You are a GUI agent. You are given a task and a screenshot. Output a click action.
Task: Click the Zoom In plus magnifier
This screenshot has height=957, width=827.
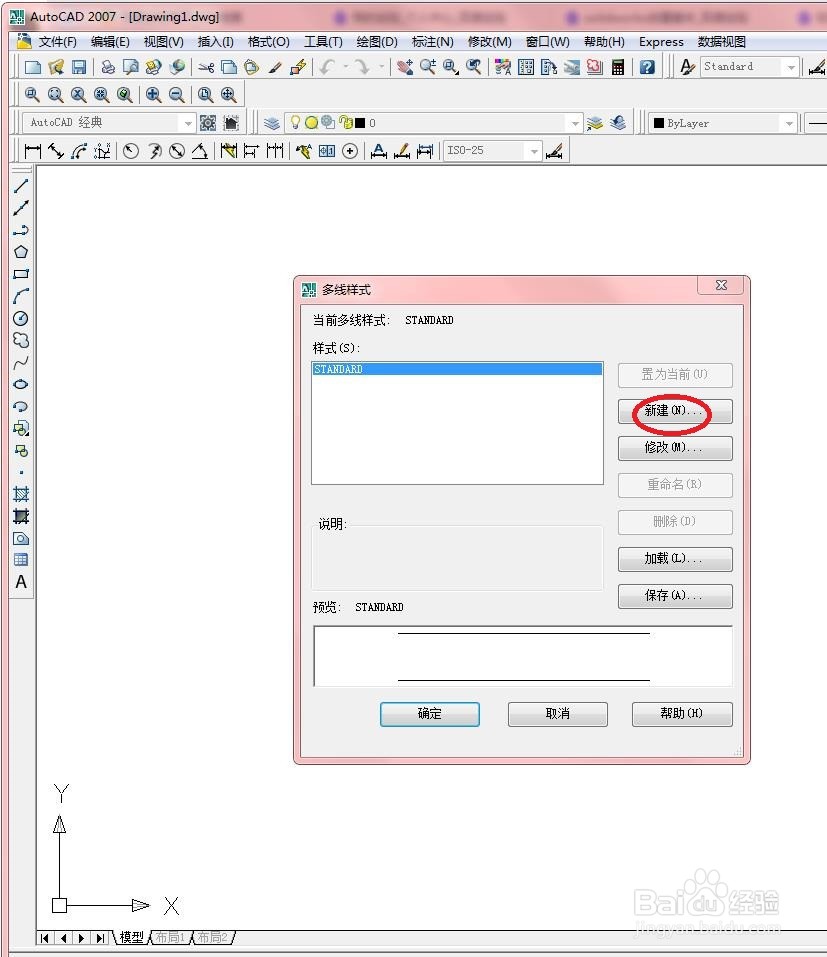(154, 95)
